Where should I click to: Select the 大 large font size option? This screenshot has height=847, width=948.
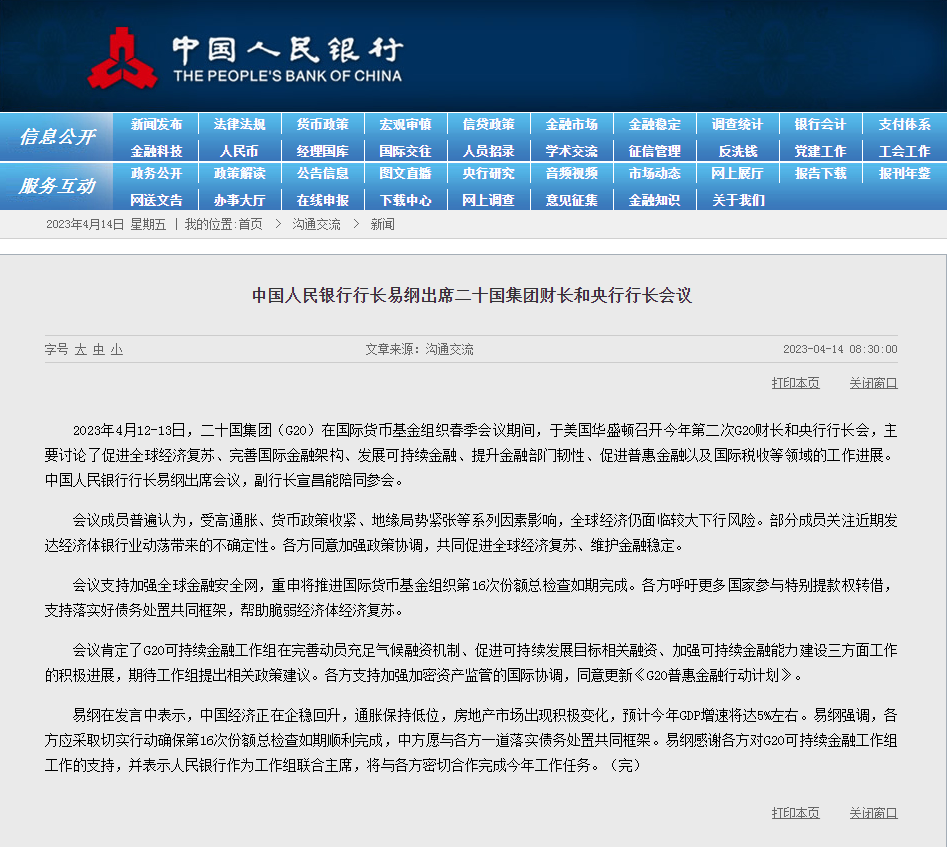[x=77, y=349]
